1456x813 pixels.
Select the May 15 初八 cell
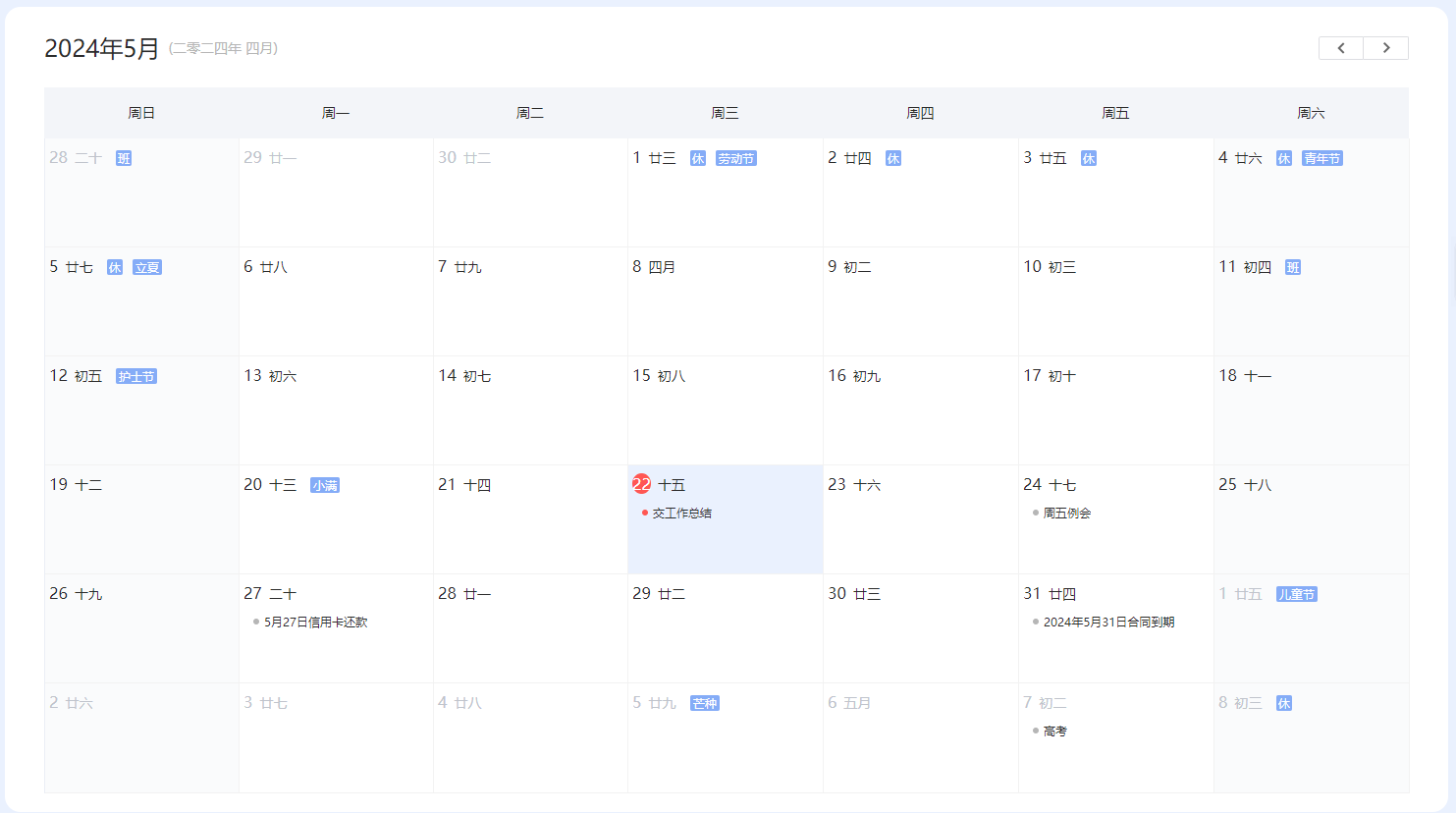(x=726, y=410)
